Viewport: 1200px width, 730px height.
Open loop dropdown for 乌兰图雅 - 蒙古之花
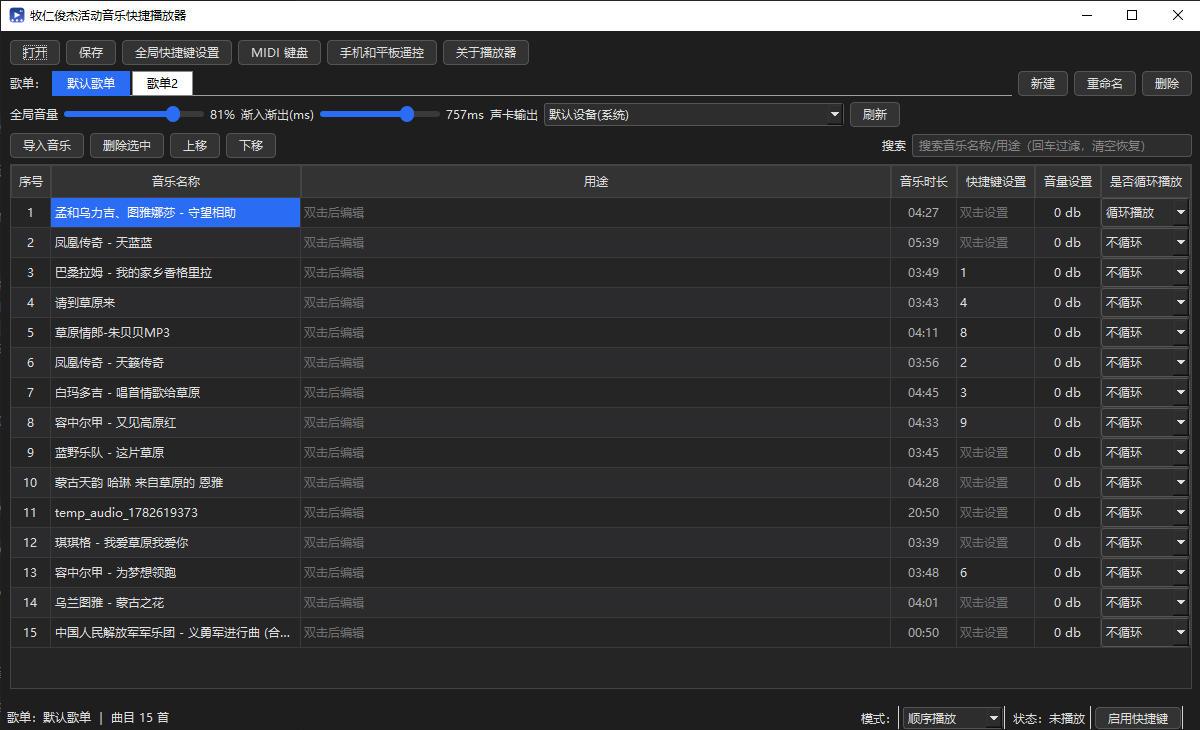pos(1146,602)
